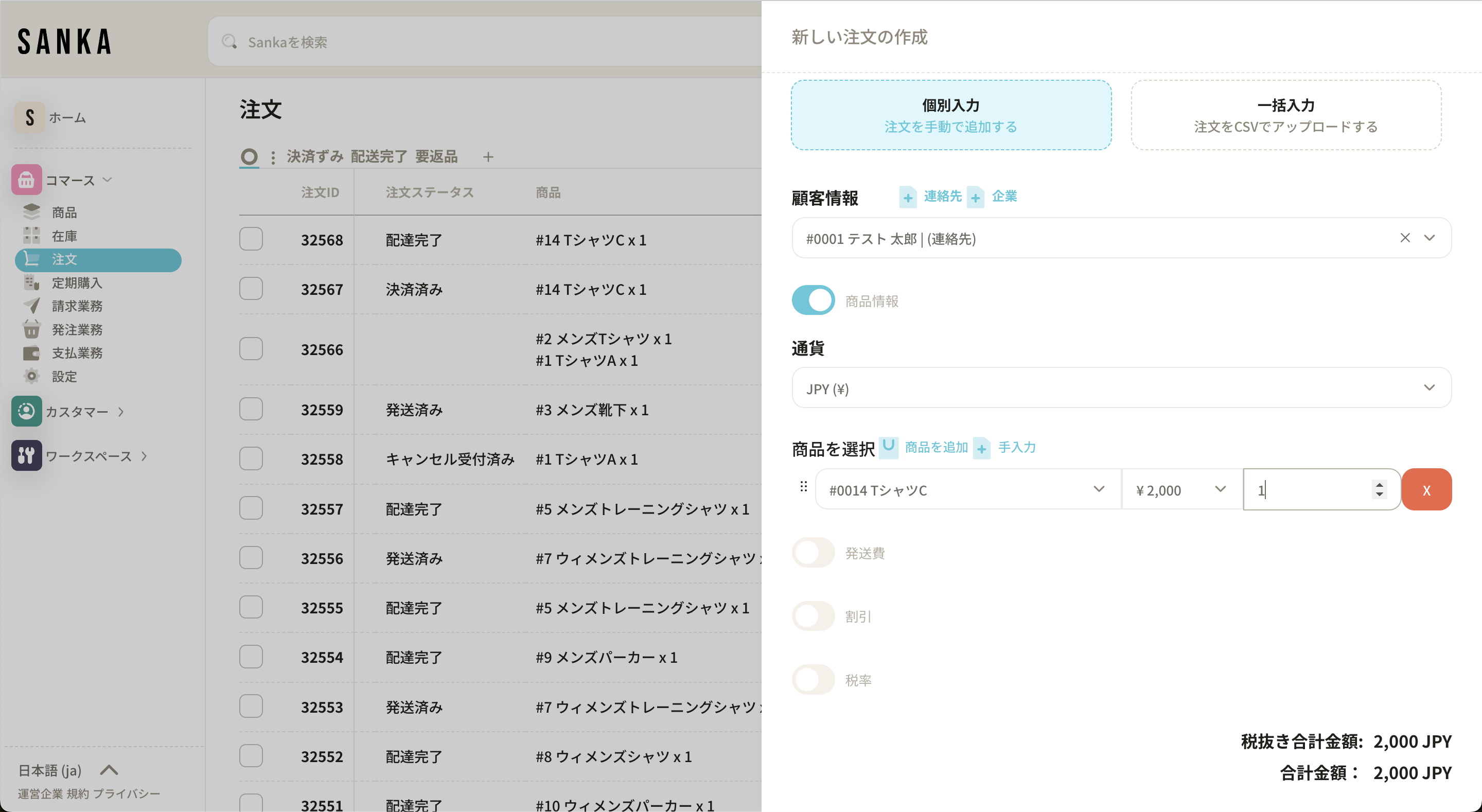This screenshot has height=812, width=1482.
Task: Click the Commerce shopping basket icon
Action: (26, 180)
